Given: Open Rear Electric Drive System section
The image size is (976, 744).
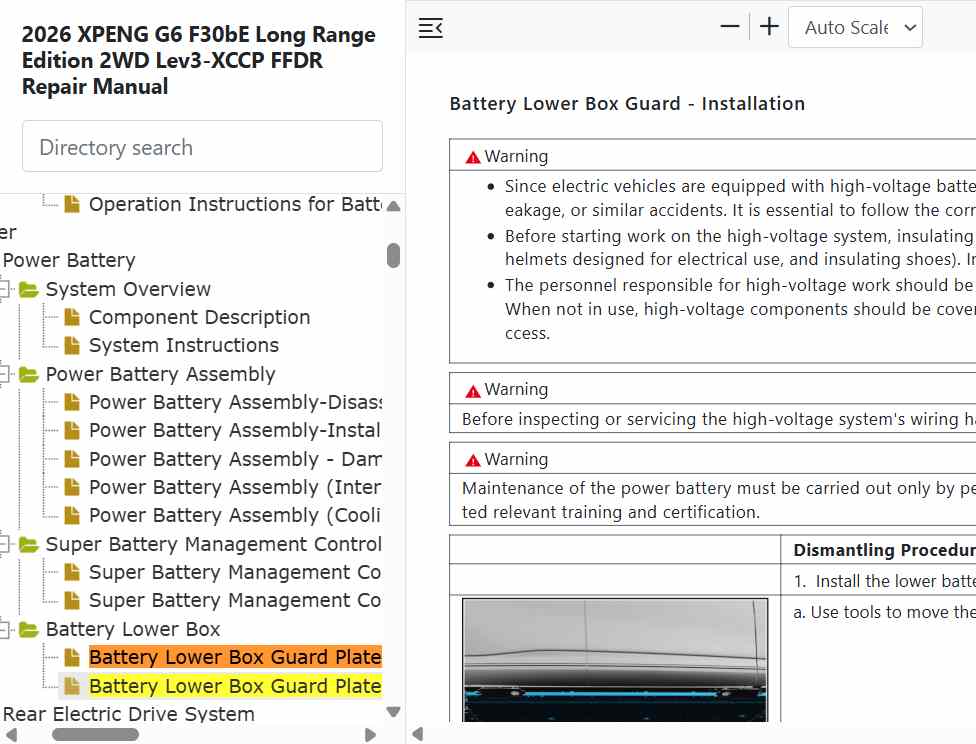Looking at the screenshot, I should [129, 714].
